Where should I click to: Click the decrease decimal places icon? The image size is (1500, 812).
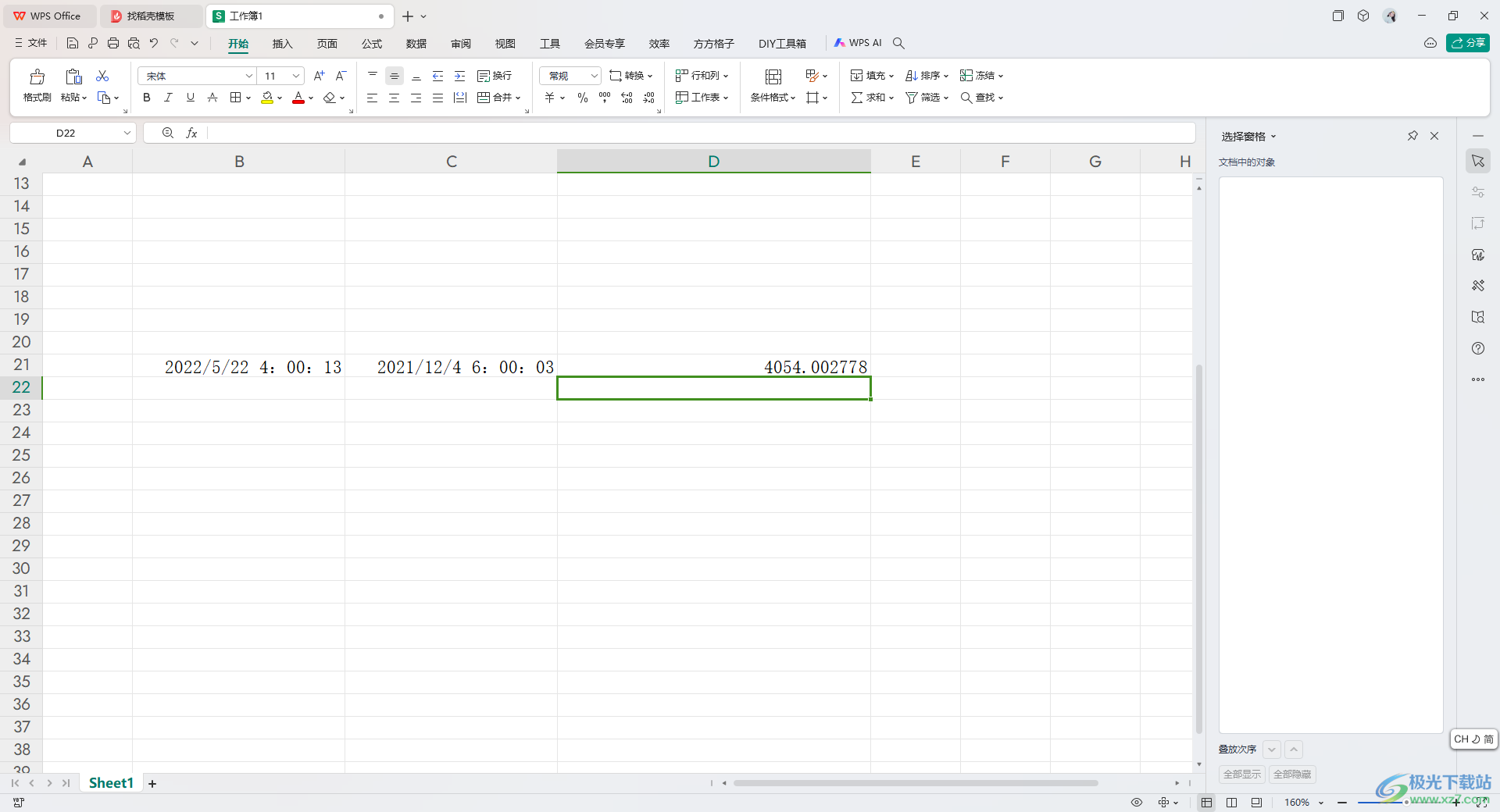coord(648,98)
